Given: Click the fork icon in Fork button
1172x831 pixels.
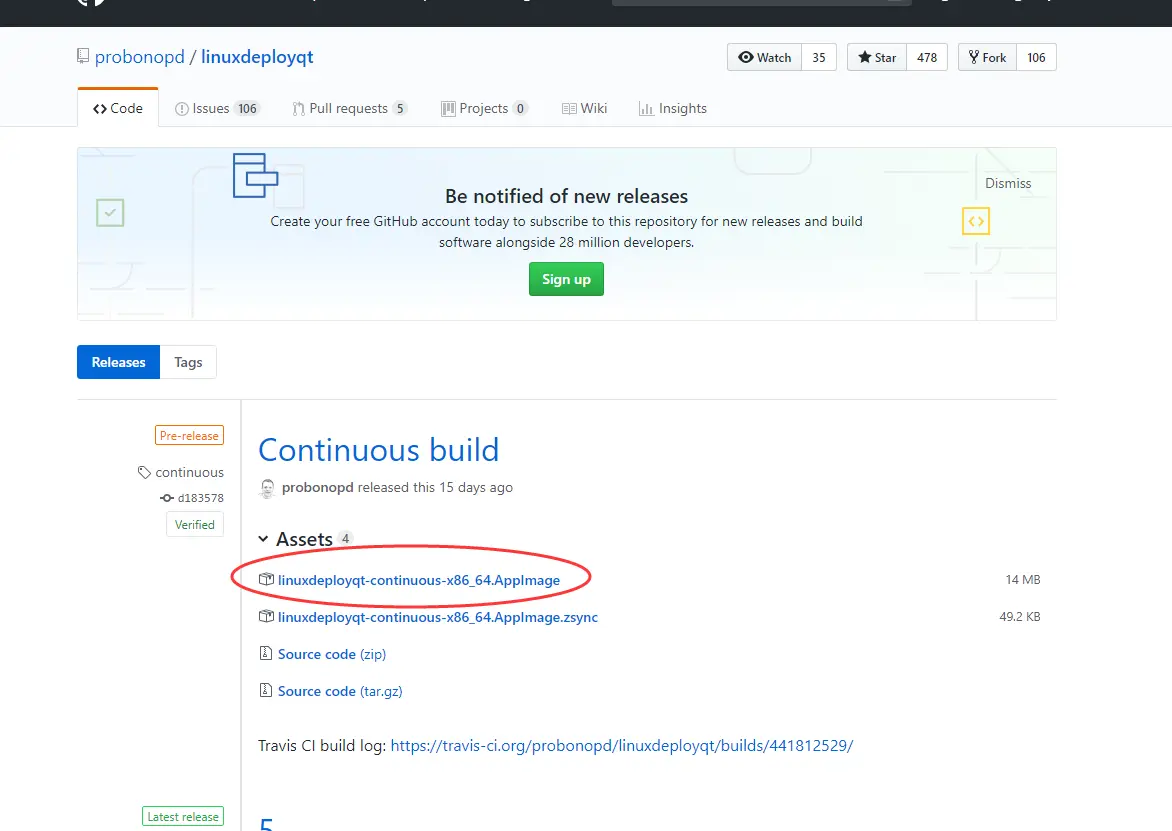Looking at the screenshot, I should pyautogui.click(x=973, y=57).
